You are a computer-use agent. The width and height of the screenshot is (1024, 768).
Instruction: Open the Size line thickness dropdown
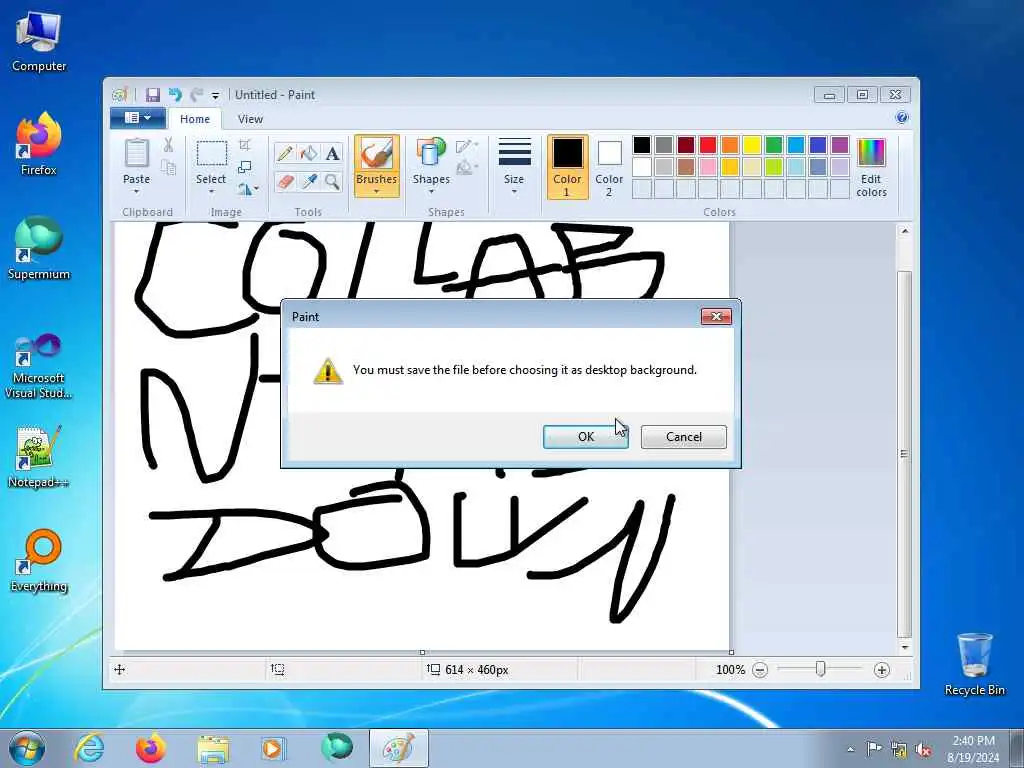point(514,167)
